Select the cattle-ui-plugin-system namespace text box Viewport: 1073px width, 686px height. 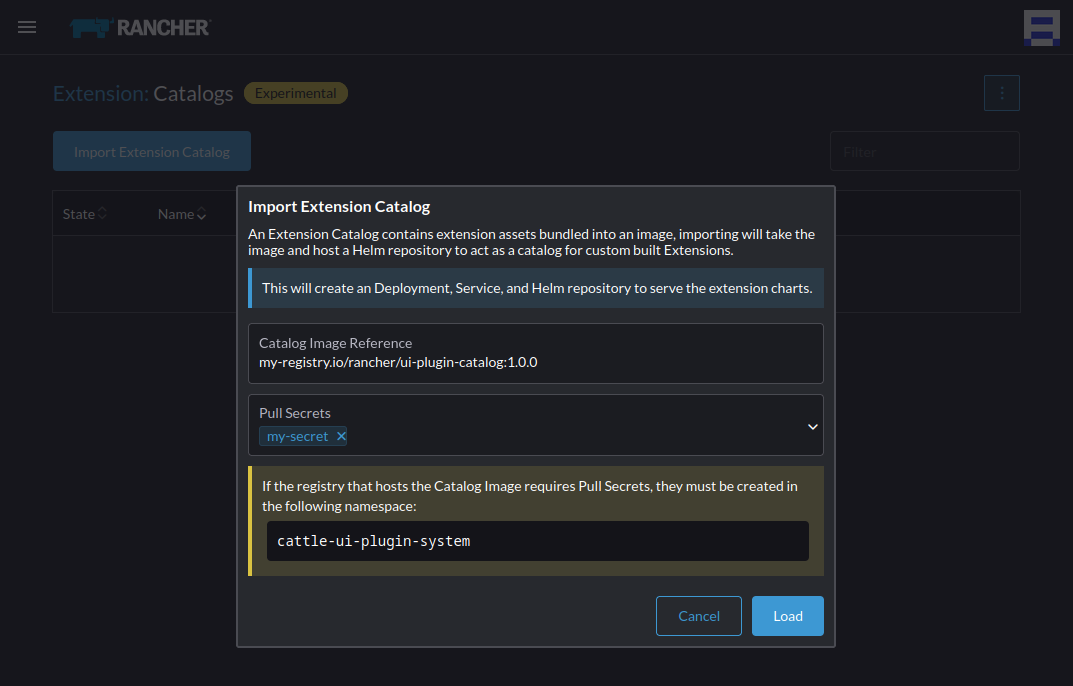click(x=537, y=540)
